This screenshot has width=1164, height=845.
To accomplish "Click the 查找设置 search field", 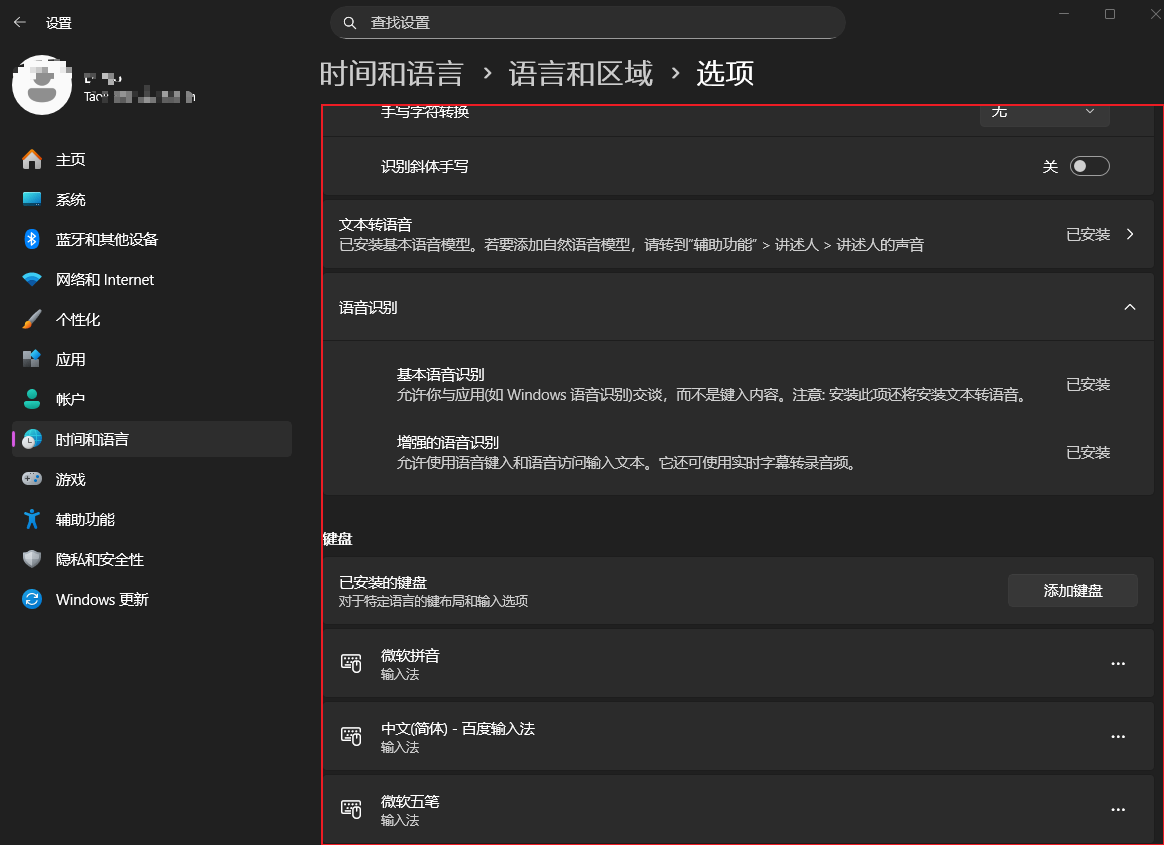I will coord(588,23).
